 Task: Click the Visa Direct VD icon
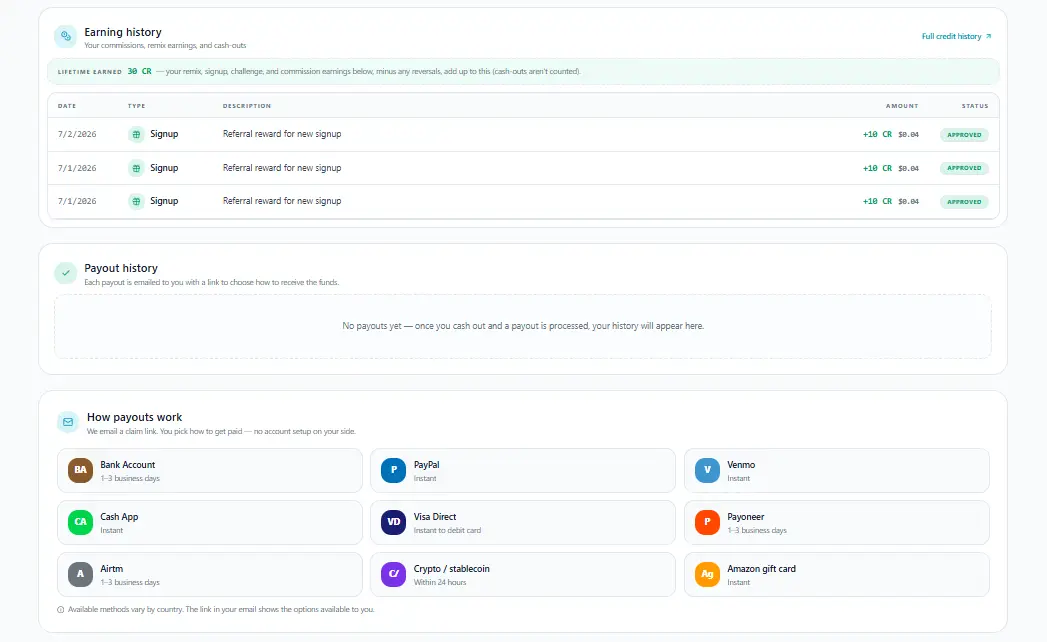393,522
